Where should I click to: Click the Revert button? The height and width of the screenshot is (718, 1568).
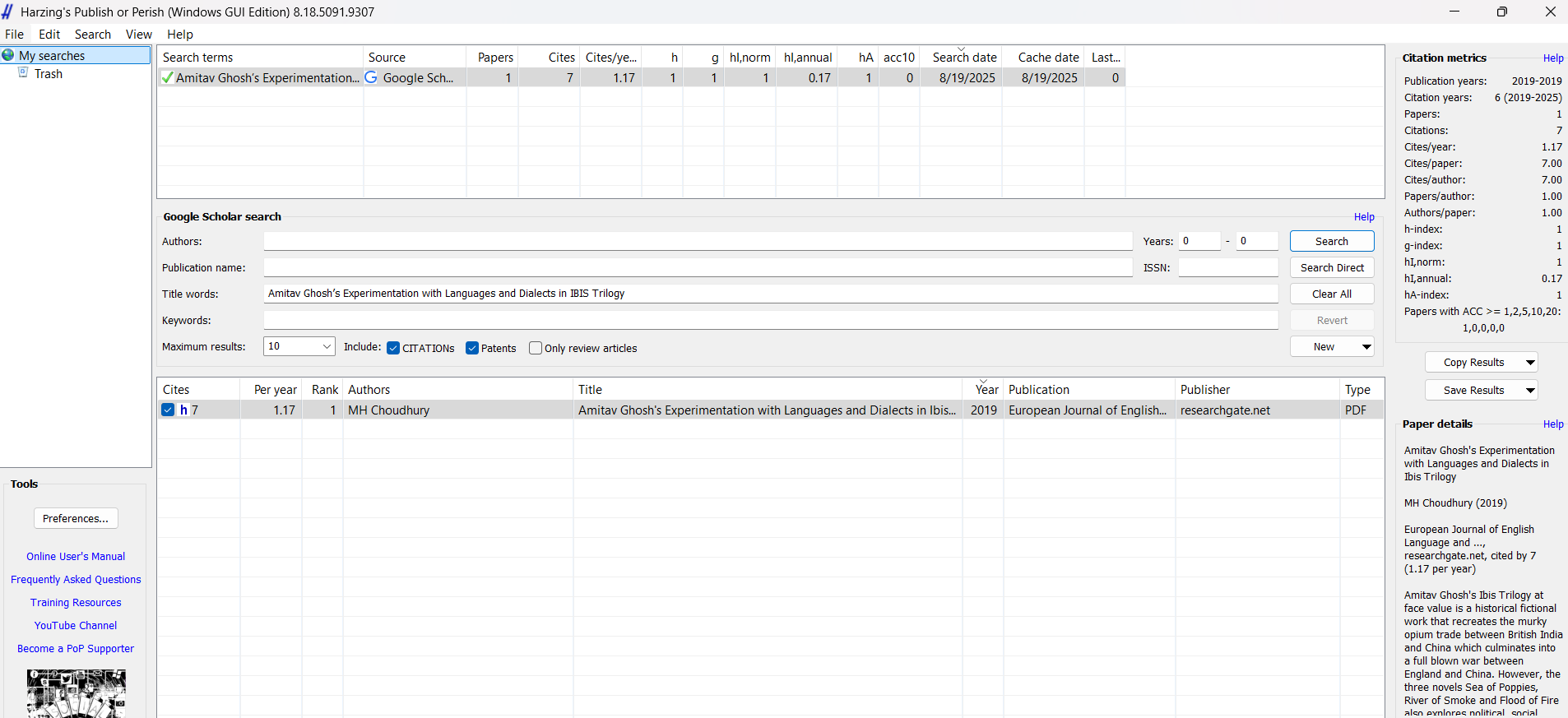pos(1332,320)
